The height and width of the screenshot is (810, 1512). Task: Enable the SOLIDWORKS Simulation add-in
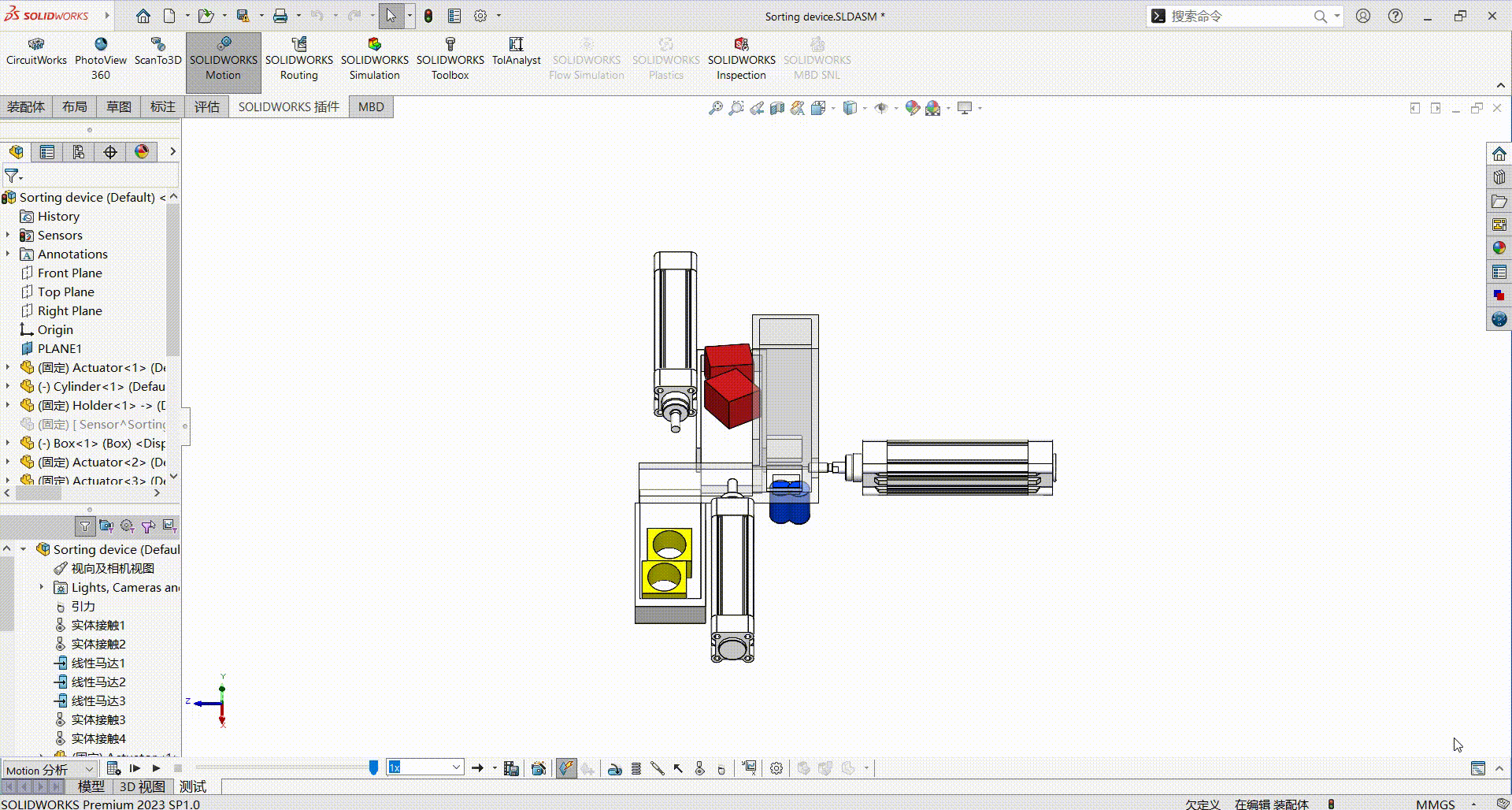(375, 59)
